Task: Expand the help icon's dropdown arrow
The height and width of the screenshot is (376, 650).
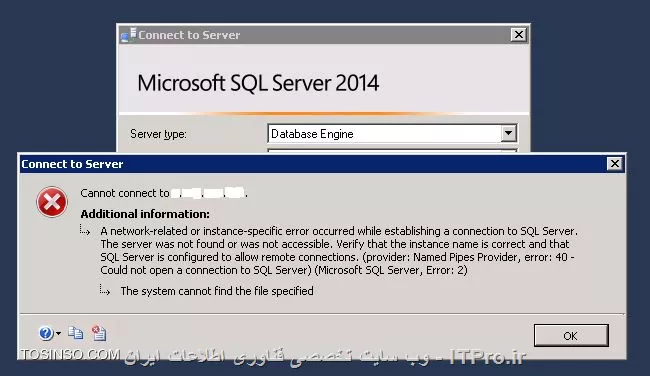Action: click(58, 333)
